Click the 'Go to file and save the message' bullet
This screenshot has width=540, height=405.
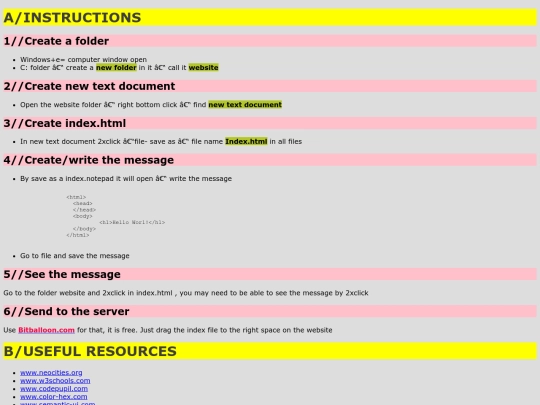pyautogui.click(x=75, y=256)
